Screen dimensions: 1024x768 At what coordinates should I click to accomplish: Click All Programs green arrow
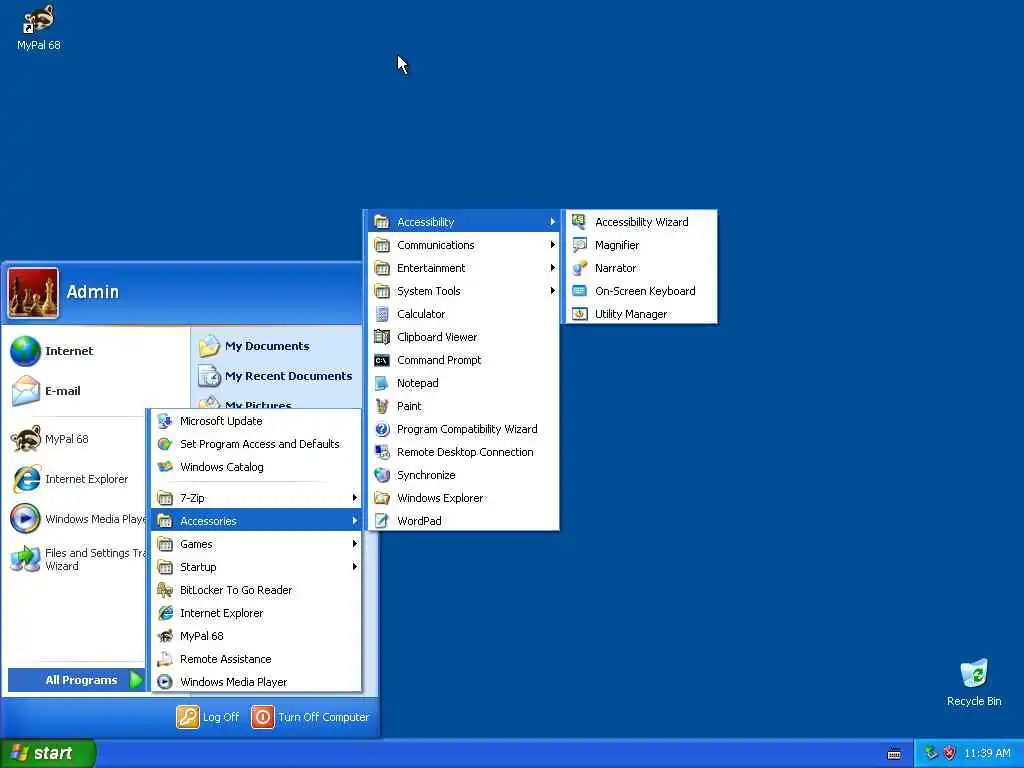tap(136, 680)
